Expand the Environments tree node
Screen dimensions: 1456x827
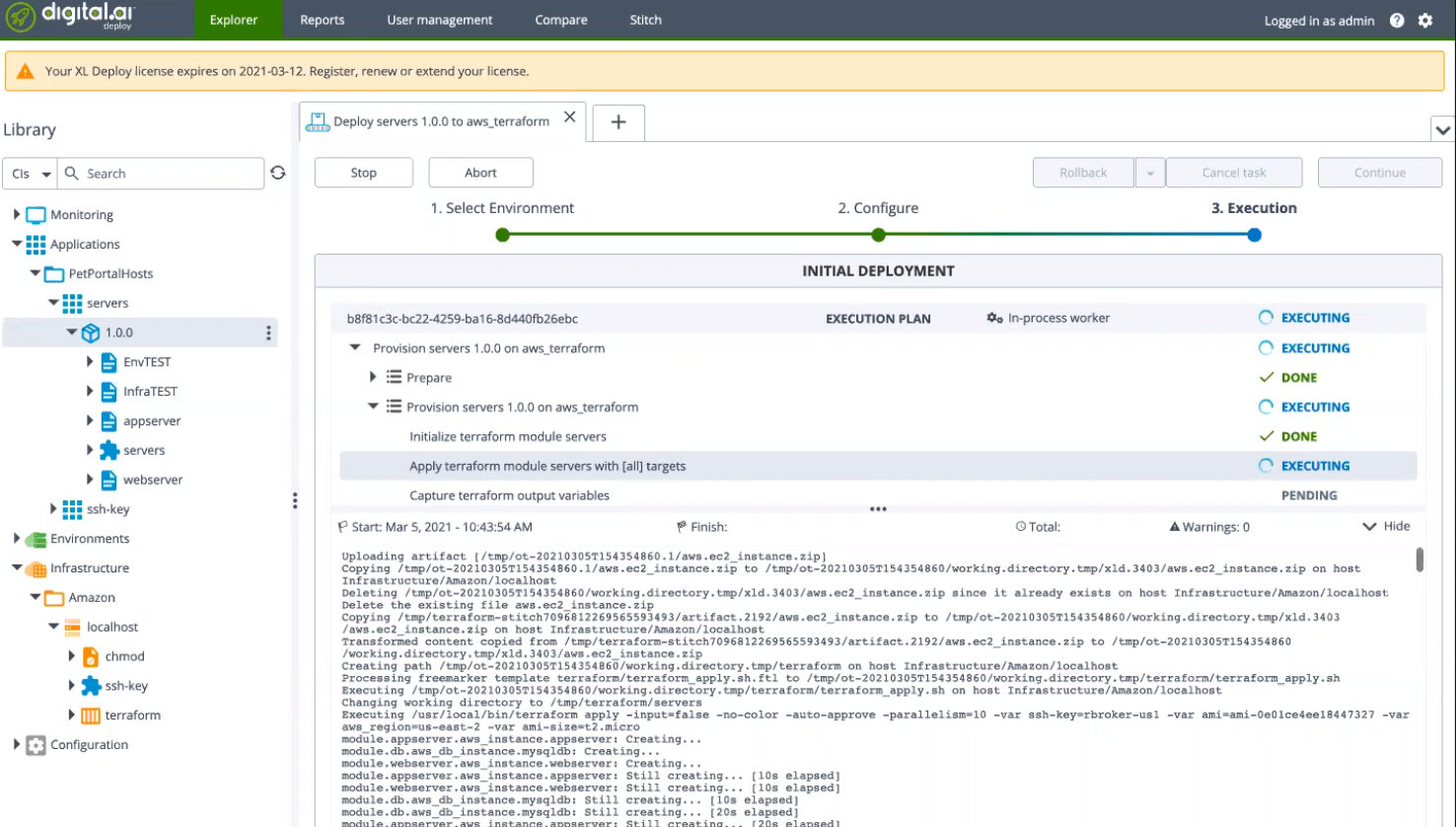16,538
